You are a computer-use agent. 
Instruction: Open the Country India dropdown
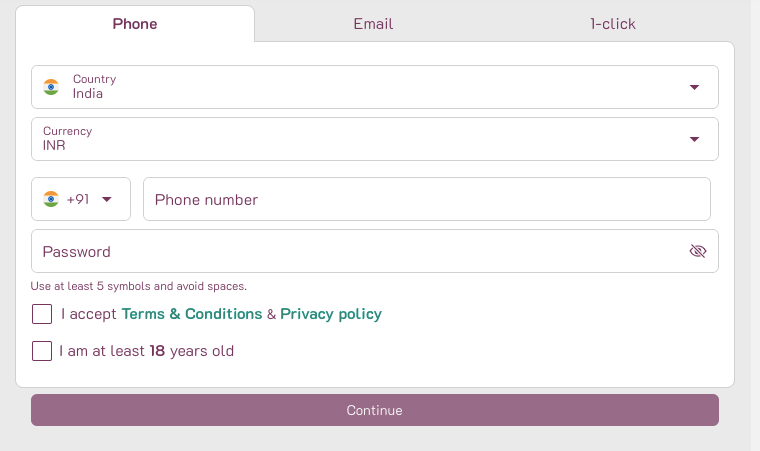pos(375,87)
